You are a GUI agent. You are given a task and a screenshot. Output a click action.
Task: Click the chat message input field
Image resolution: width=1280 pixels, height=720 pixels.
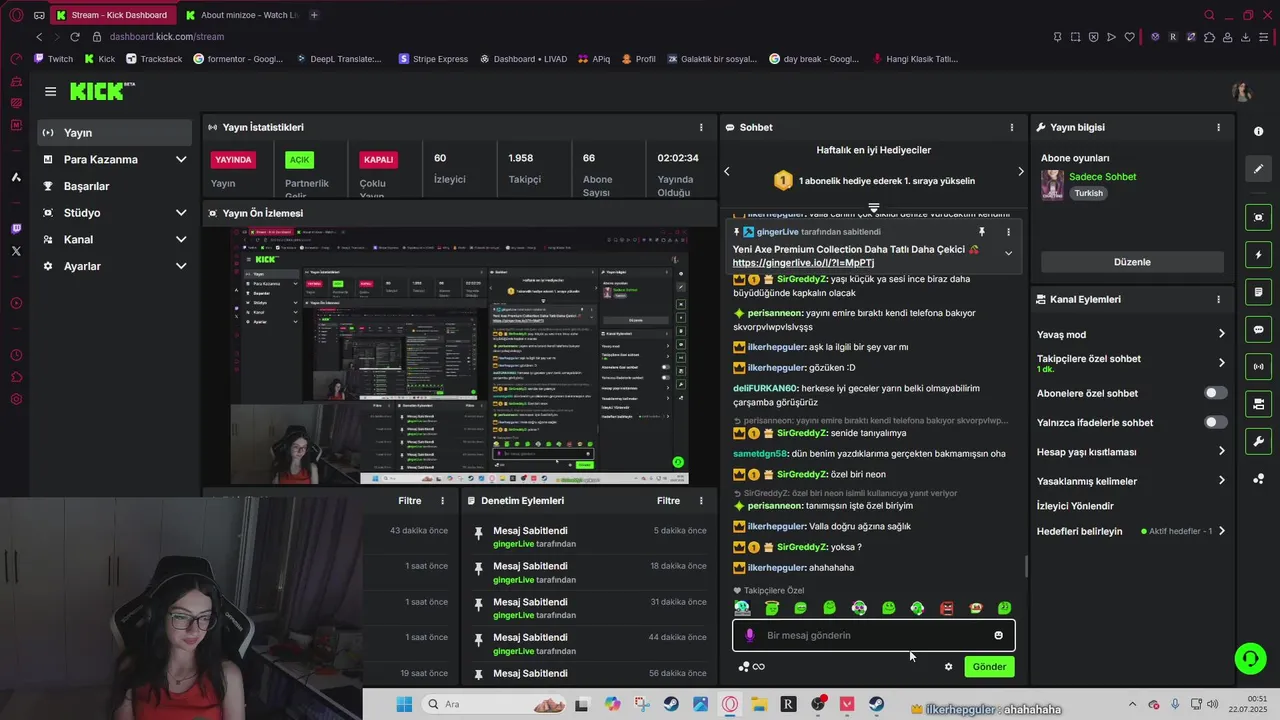point(874,635)
